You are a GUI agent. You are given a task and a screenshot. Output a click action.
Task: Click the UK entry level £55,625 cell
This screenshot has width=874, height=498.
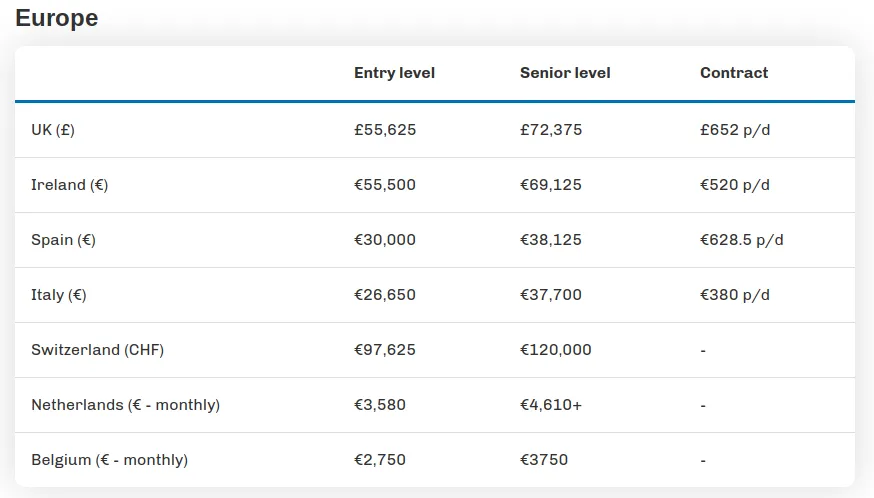point(385,130)
